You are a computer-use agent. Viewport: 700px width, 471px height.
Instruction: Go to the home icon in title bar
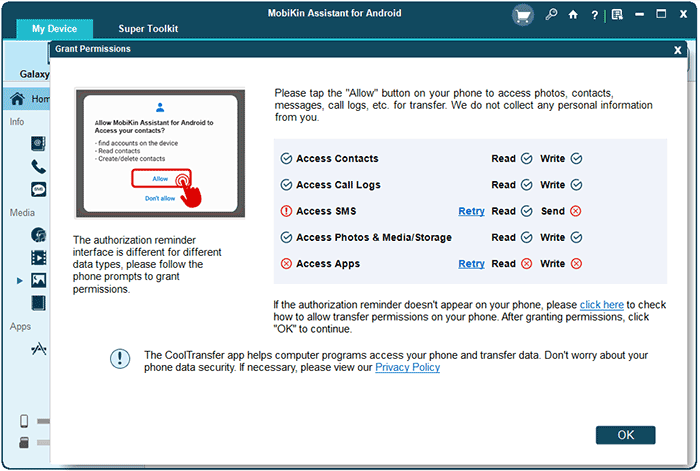[x=573, y=15]
